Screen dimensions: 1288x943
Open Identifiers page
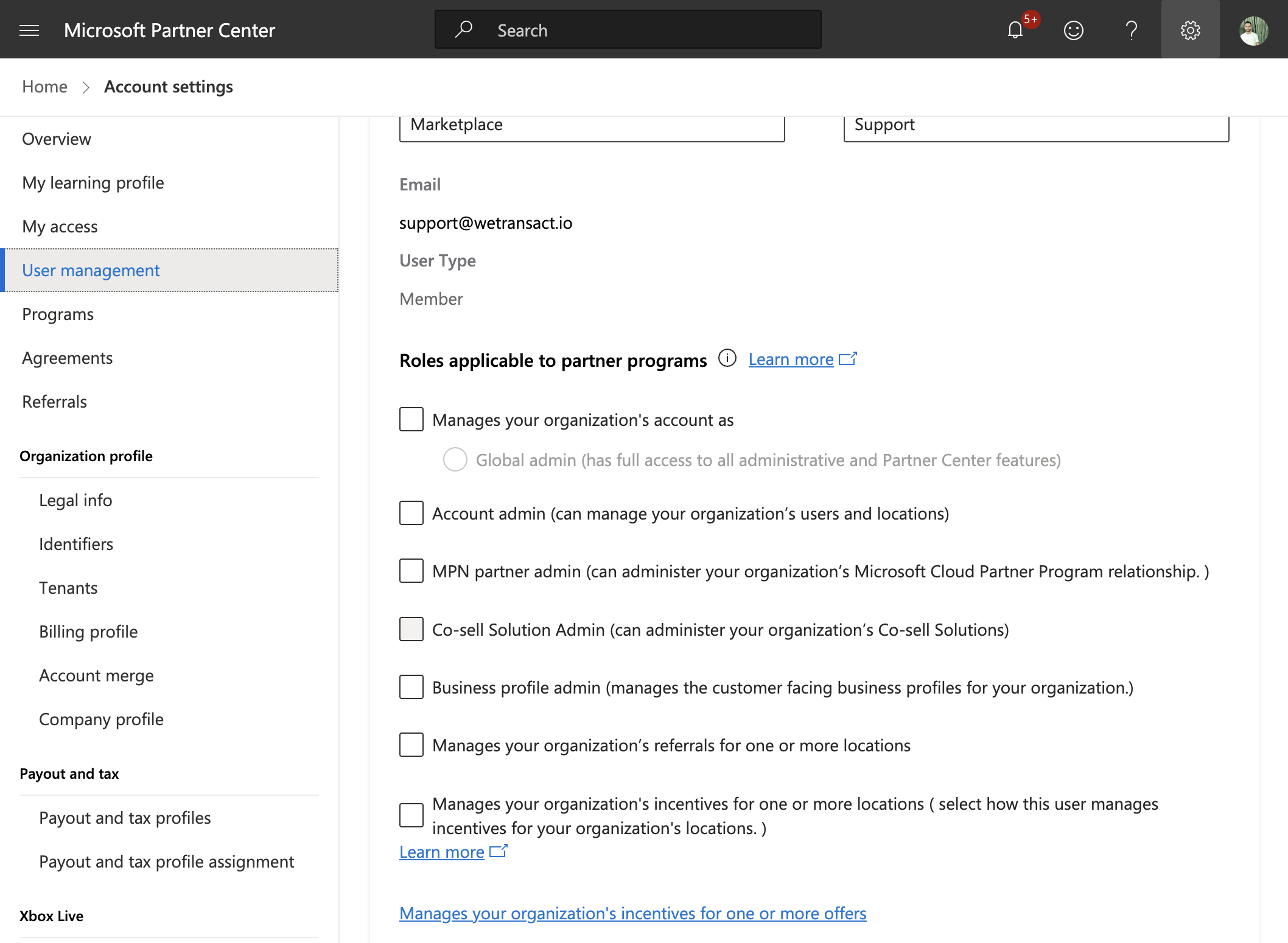(x=169, y=544)
